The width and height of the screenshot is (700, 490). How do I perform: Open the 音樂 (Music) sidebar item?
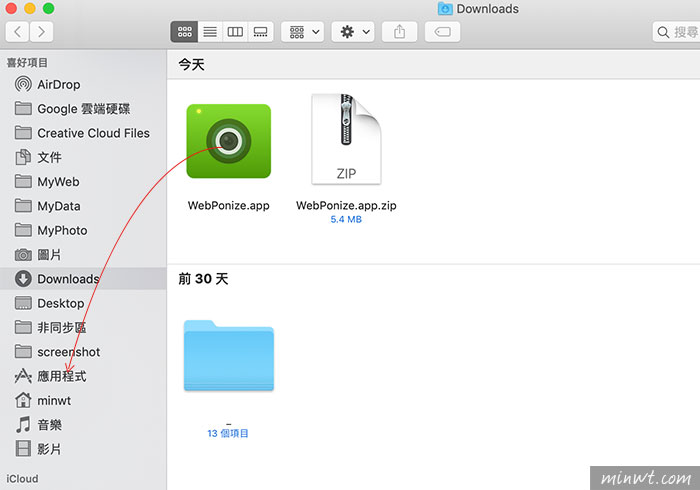pyautogui.click(x=49, y=425)
